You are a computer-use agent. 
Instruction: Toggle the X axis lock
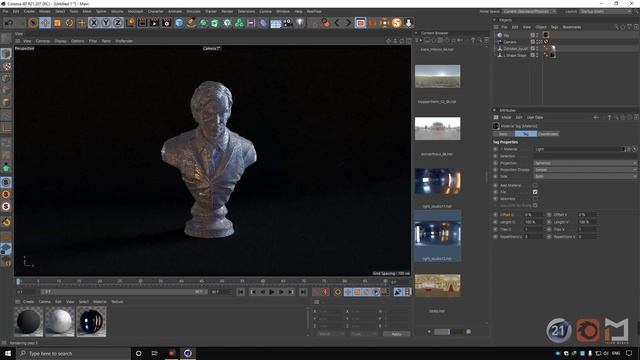94,23
